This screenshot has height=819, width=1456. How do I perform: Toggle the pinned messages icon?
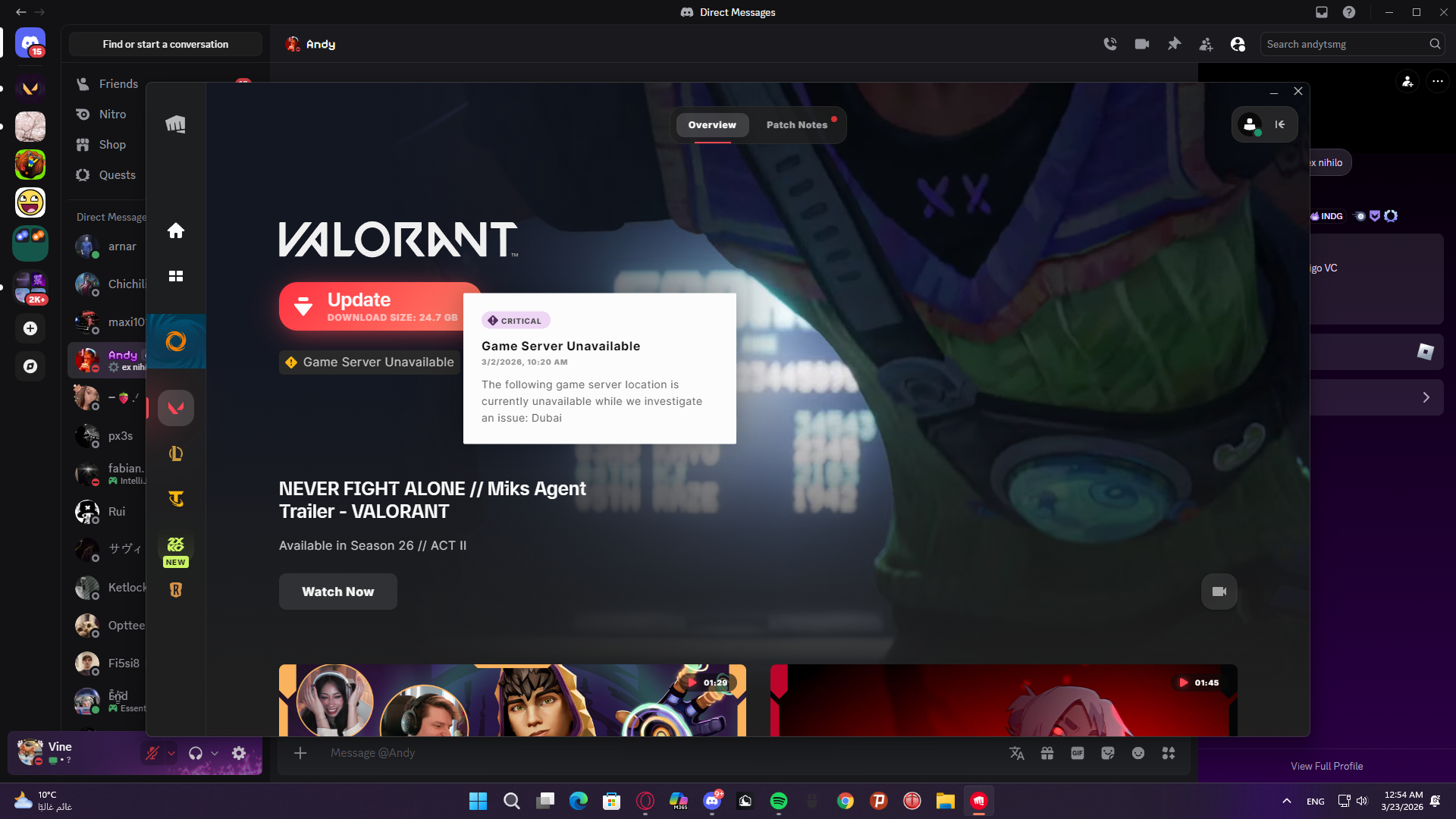[1174, 44]
